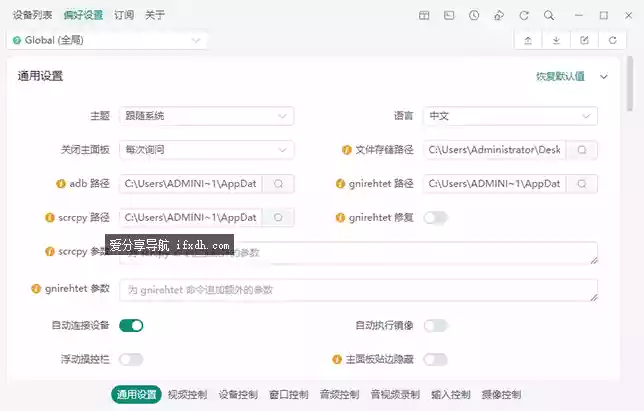Open the 主题 dropdown showing 跟随系统
Viewport: 644px width, 411px height.
207,116
